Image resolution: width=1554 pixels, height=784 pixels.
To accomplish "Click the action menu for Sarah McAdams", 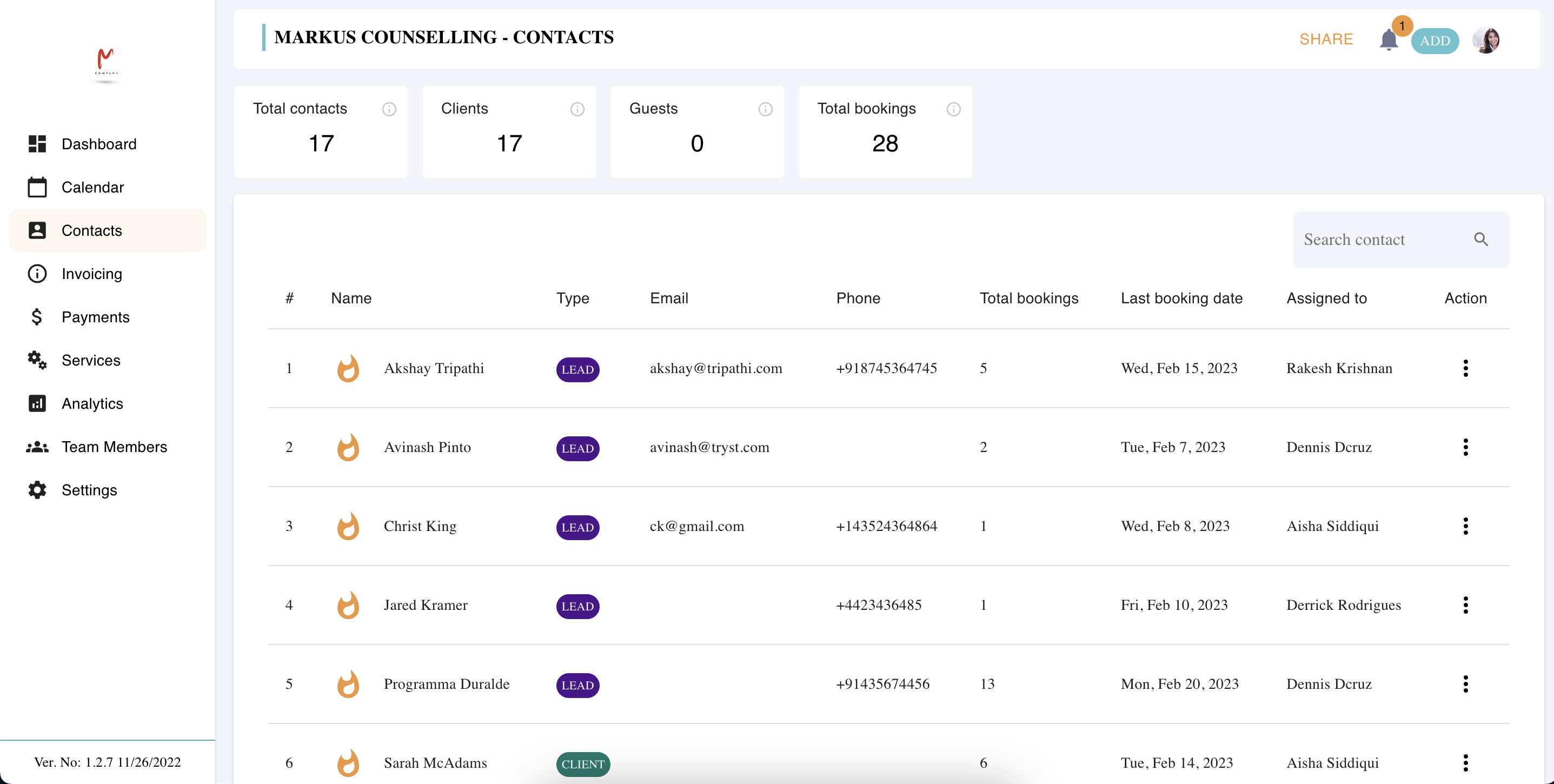I will (1465, 761).
